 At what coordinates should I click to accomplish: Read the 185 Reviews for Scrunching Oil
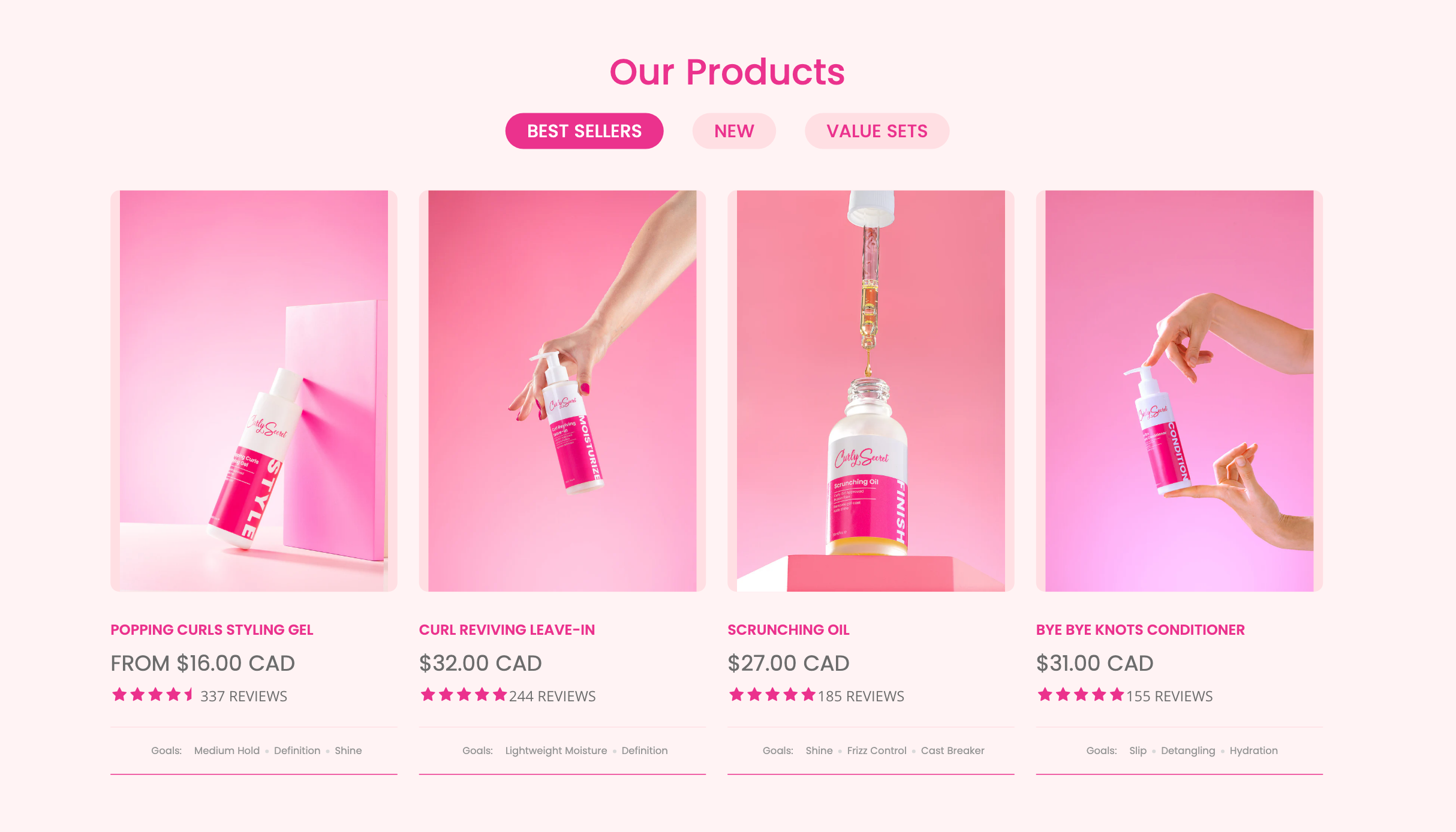[x=861, y=696]
